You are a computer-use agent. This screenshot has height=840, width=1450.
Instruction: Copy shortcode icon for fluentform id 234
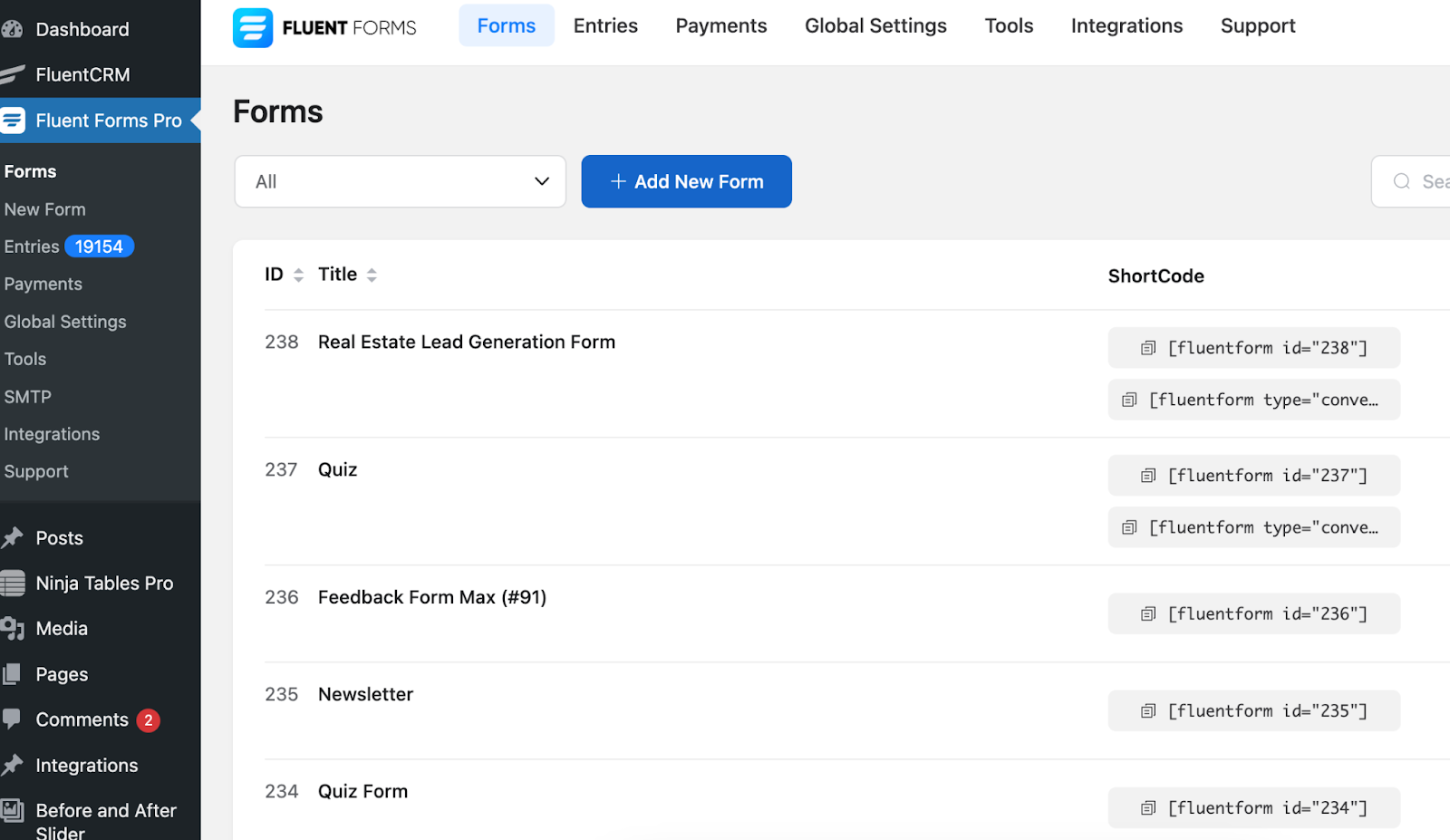pos(1148,808)
